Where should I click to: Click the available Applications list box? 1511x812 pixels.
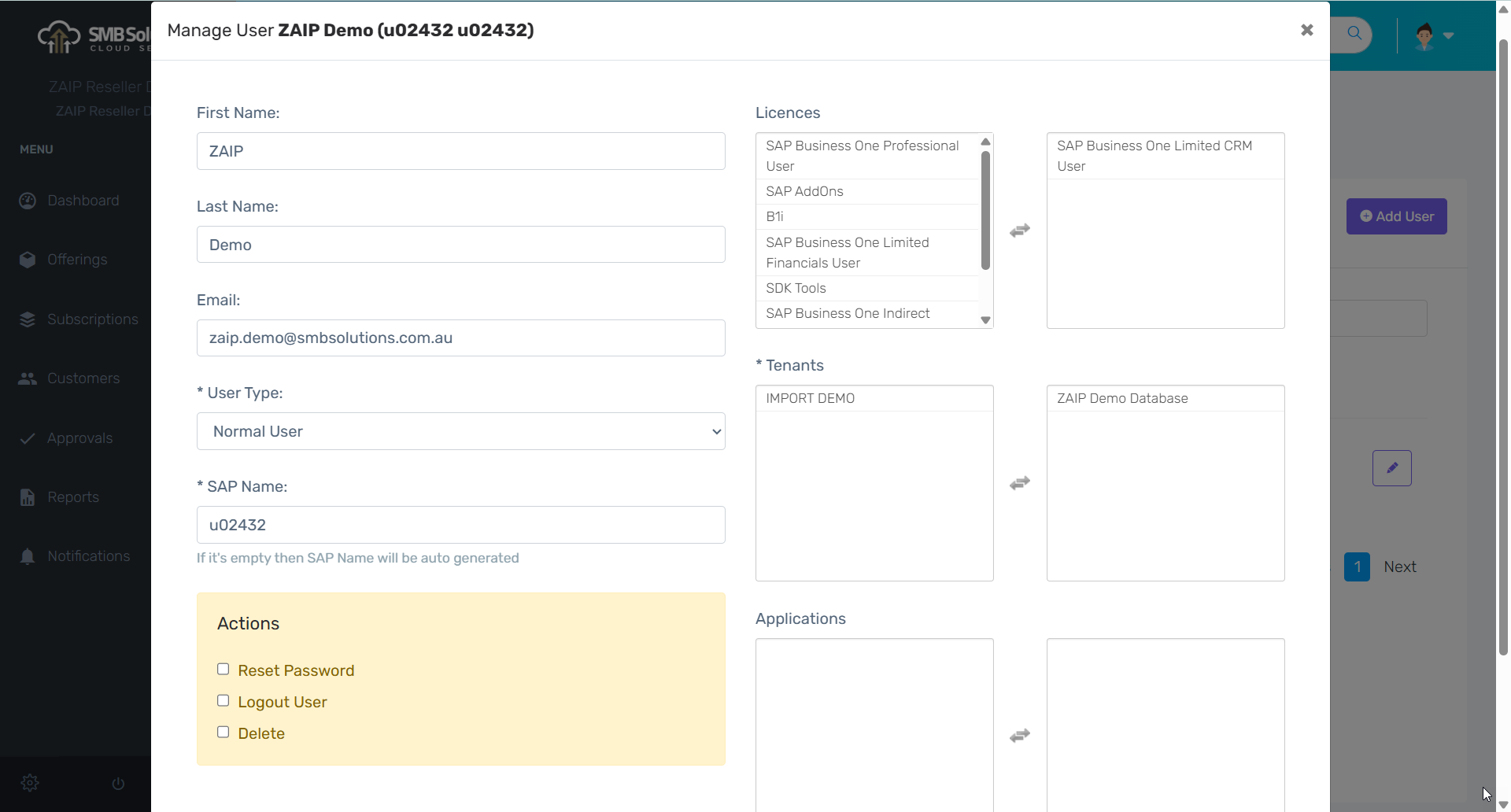[x=874, y=725]
